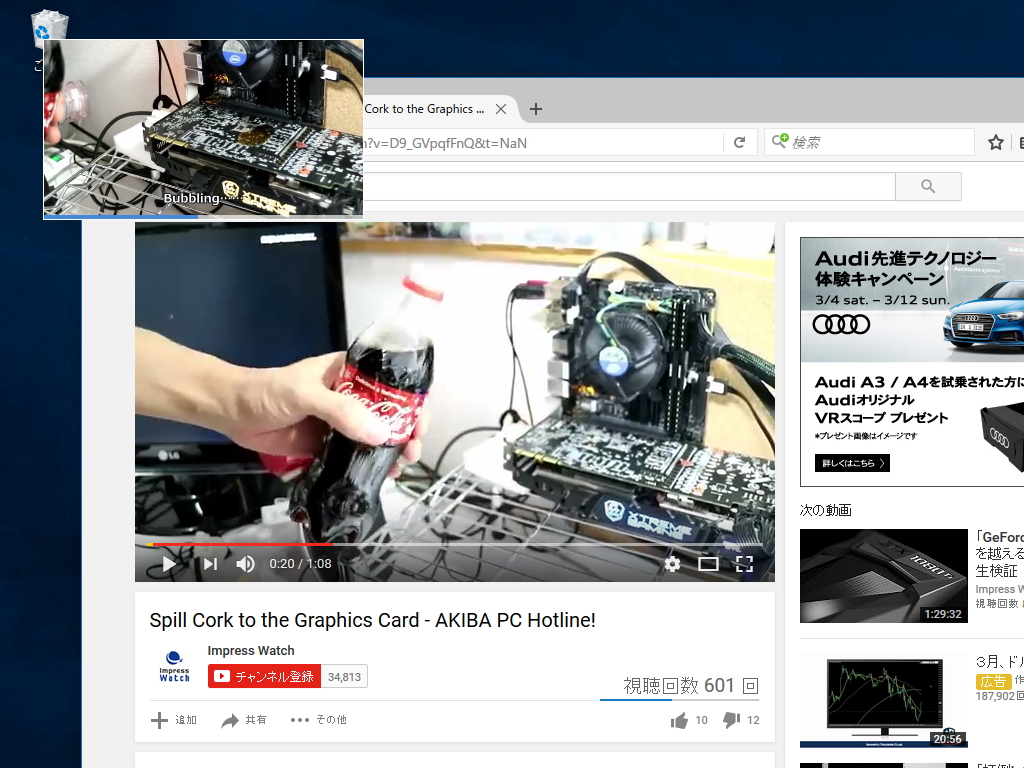Open the Impress Watch channel avatar
This screenshot has width=1024, height=768.
pos(174,666)
